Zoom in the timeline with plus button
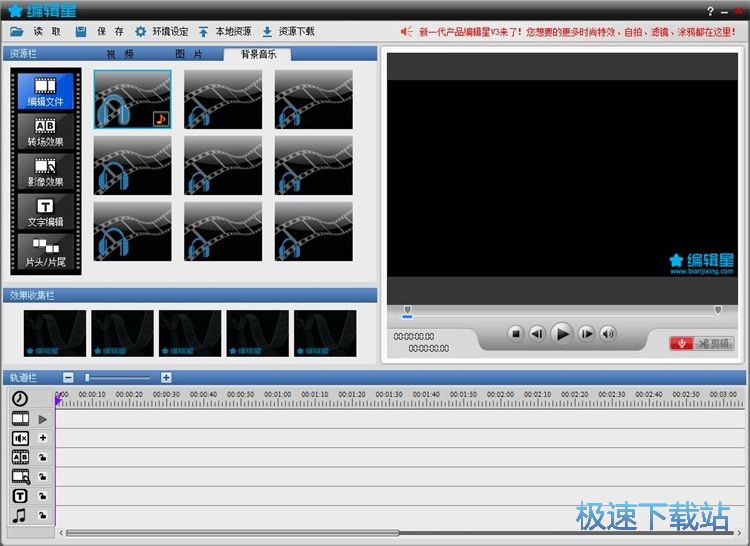This screenshot has height=546, width=750. (166, 378)
